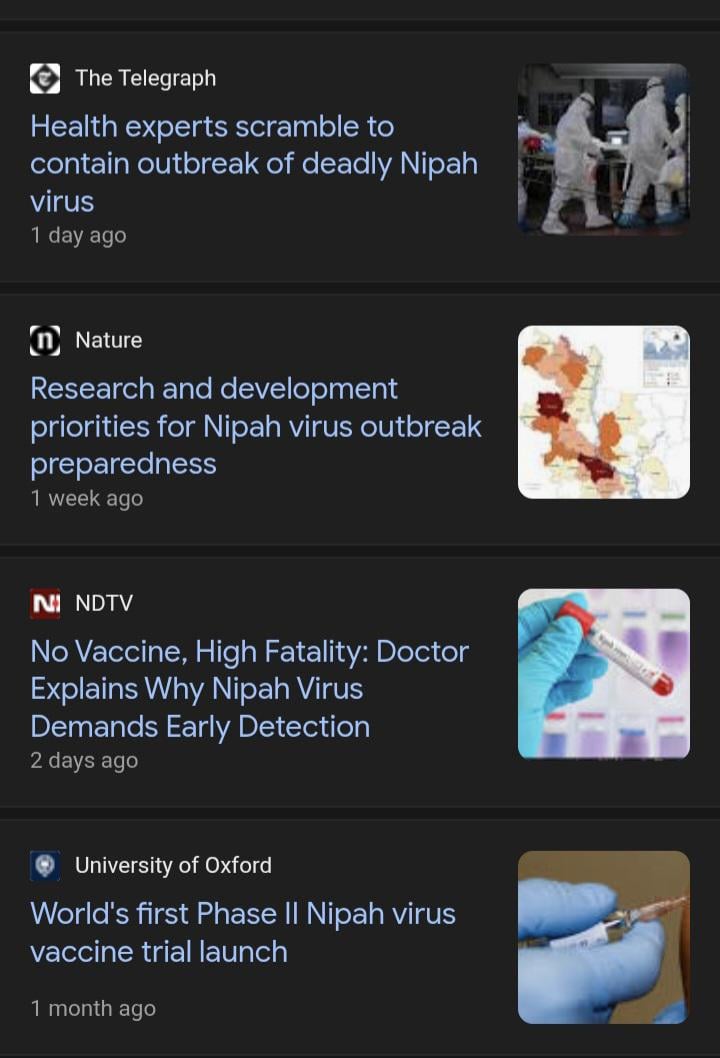The width and height of the screenshot is (720, 1058).
Task: Open the Phase II Nipah vaccine trial headline
Action: pyautogui.click(x=243, y=932)
